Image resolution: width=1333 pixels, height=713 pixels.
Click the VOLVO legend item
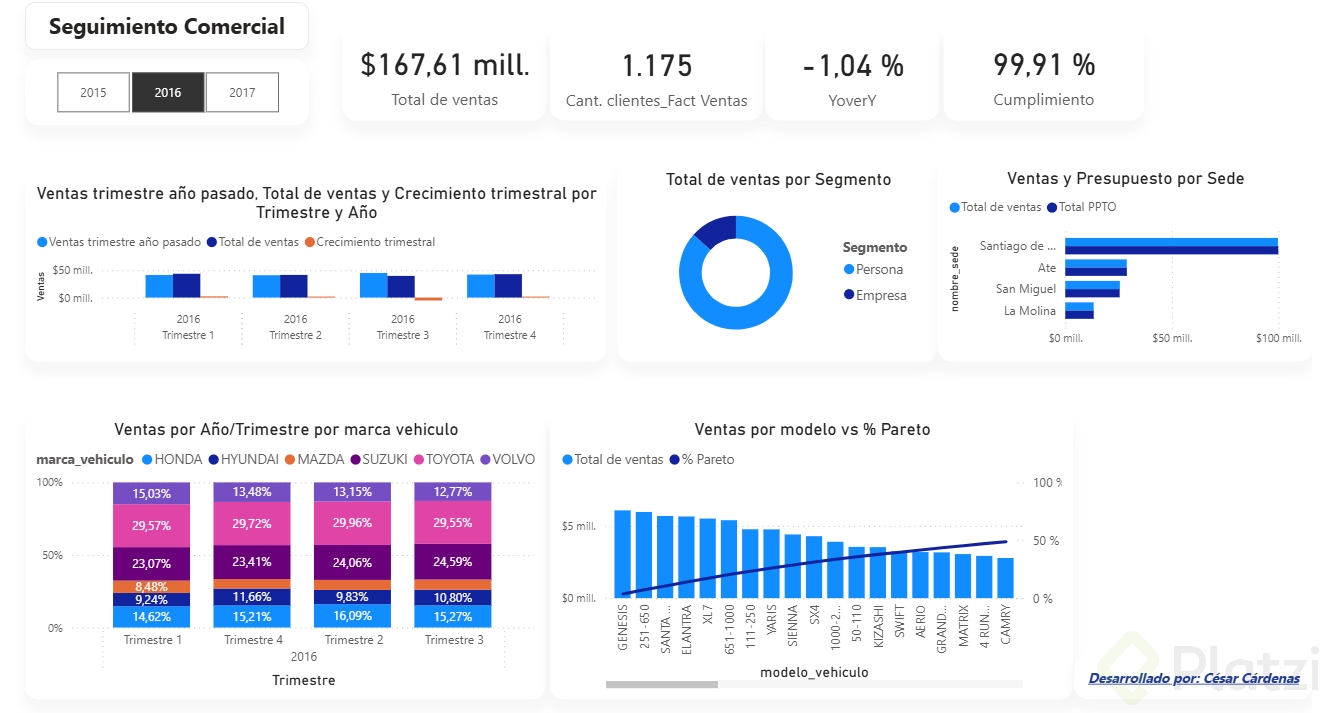point(507,459)
